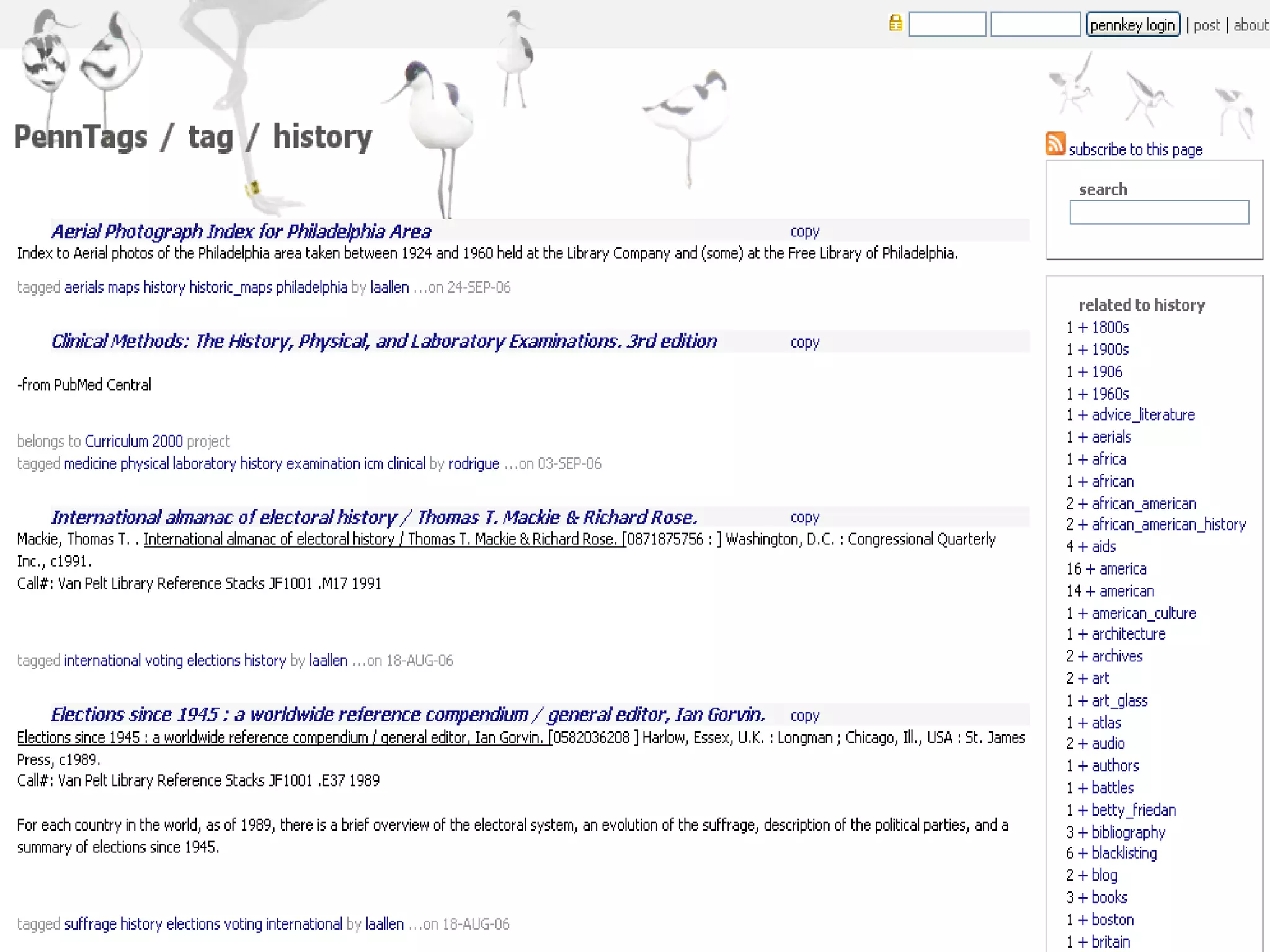Click the first pennkey username field
This screenshot has height=952, width=1270.
point(947,25)
